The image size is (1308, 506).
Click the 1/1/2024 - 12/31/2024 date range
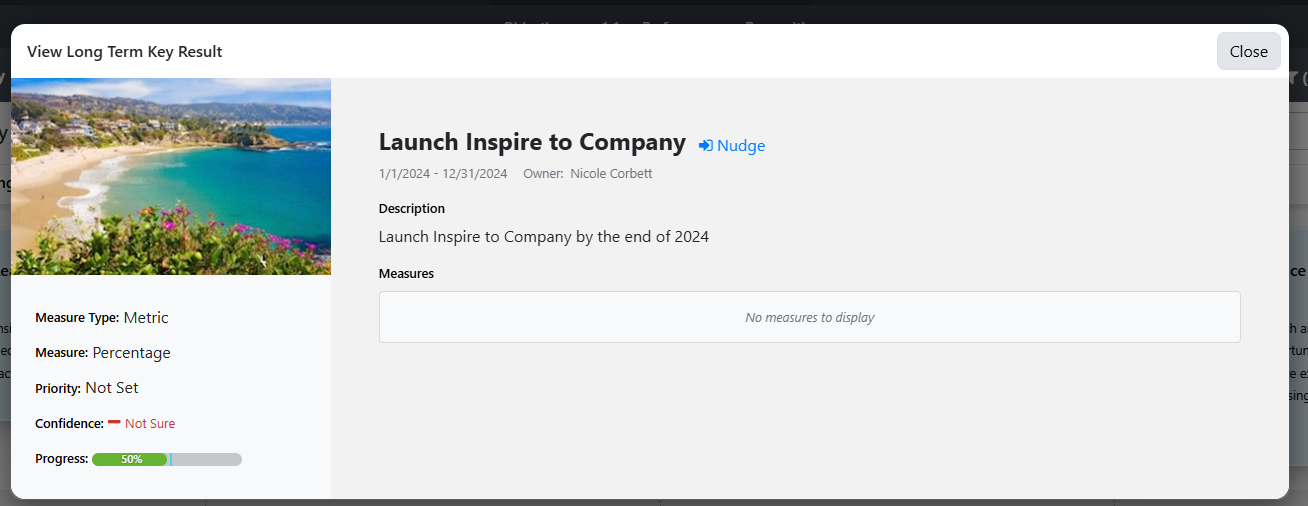pos(443,174)
